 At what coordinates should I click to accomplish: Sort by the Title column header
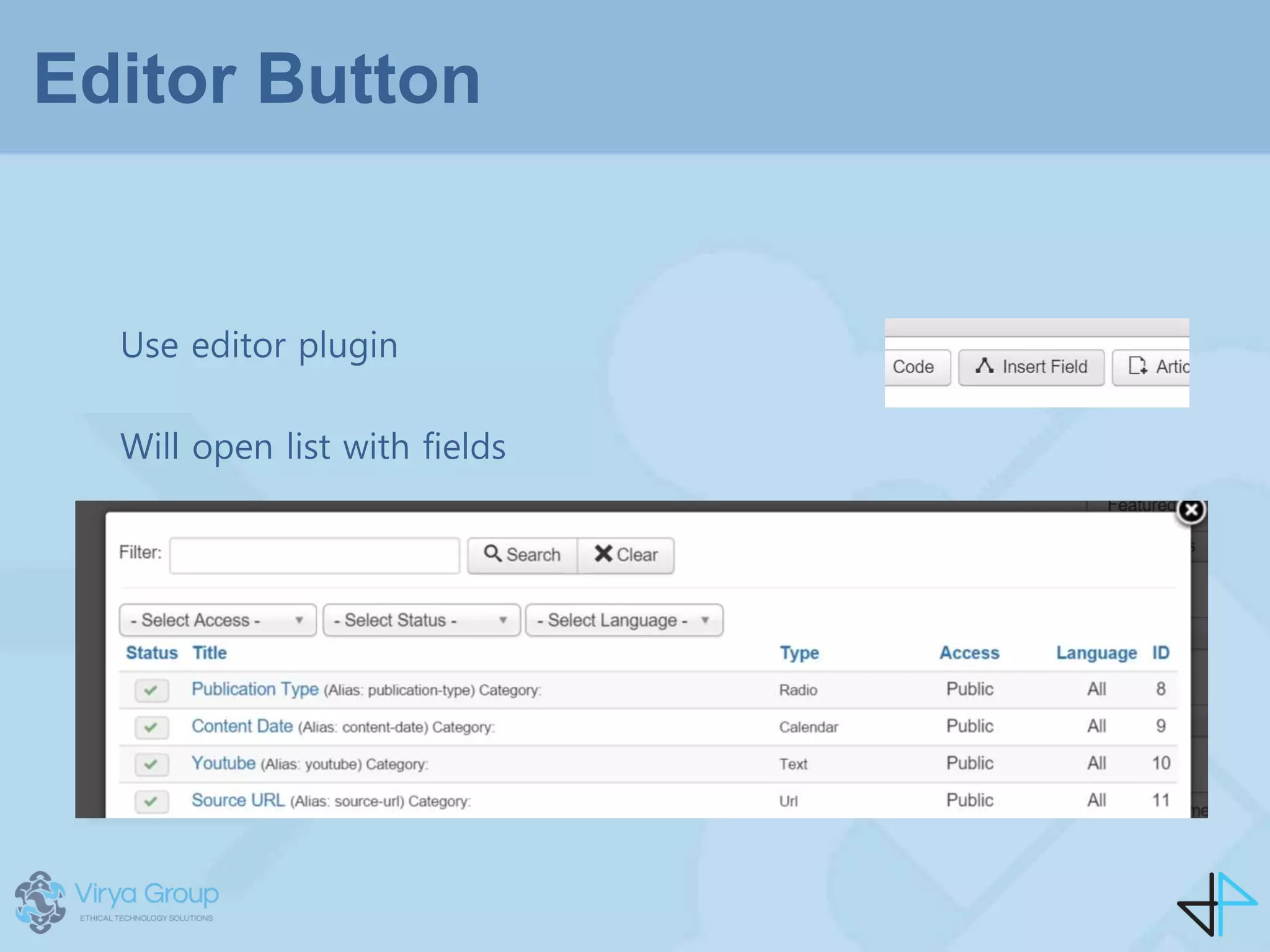pos(210,653)
